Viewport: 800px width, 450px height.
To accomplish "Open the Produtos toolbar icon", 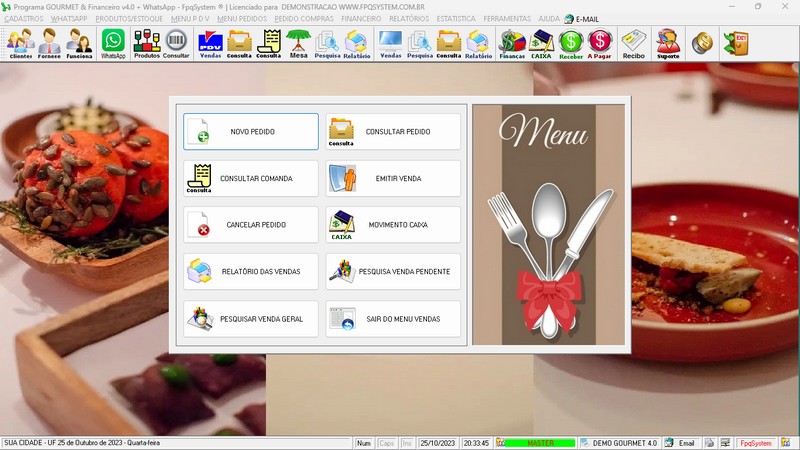I will (147, 44).
